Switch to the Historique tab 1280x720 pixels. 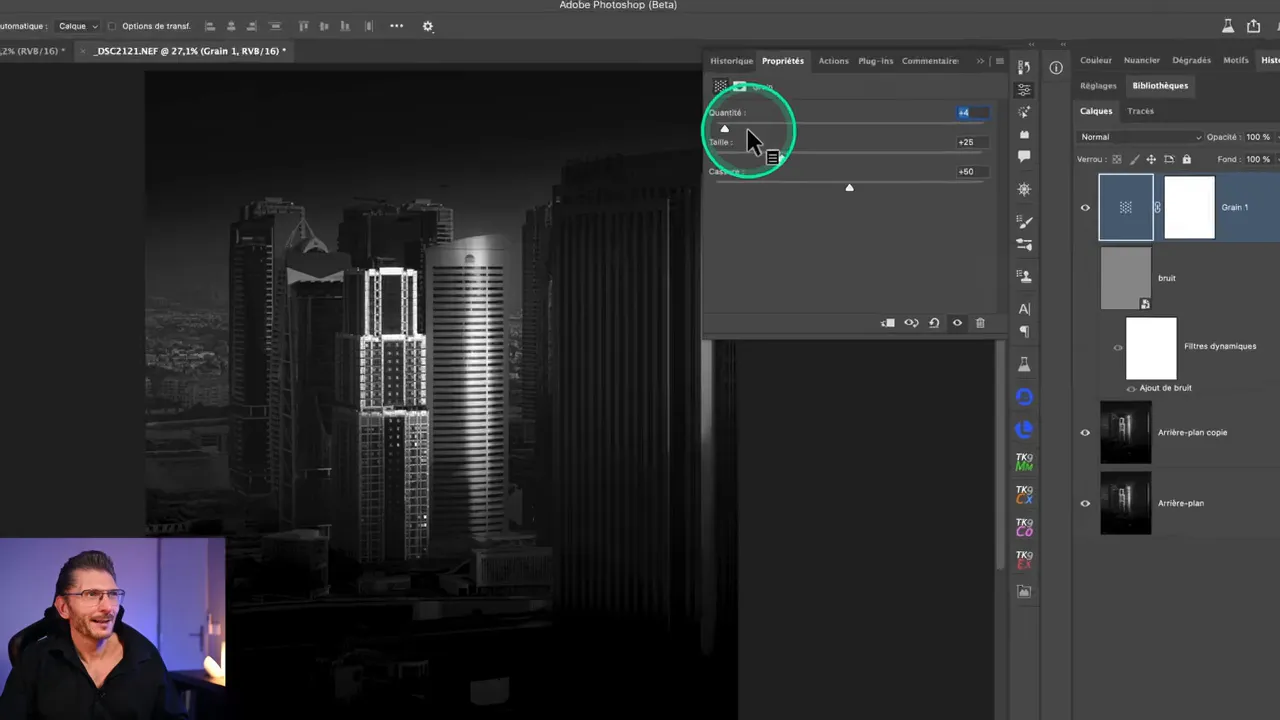coord(731,61)
